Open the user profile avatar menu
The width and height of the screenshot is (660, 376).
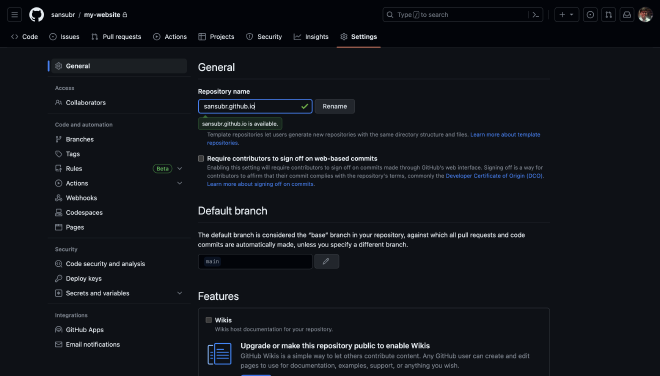(645, 15)
